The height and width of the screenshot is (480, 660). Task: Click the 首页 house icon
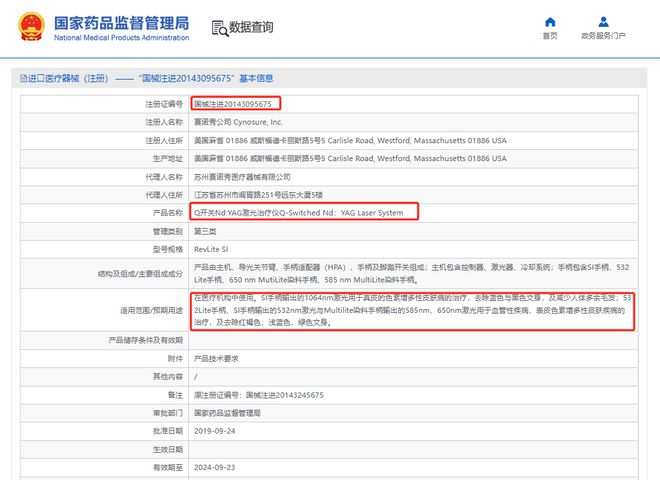550,22
